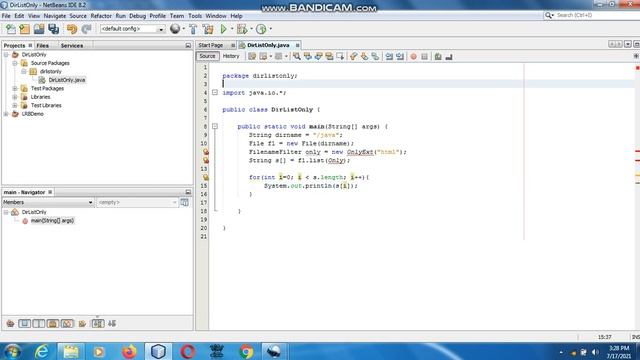Image resolution: width=640 pixels, height=360 pixels.
Task: Click the browser globe icon in main toolbar
Action: click(x=175, y=29)
